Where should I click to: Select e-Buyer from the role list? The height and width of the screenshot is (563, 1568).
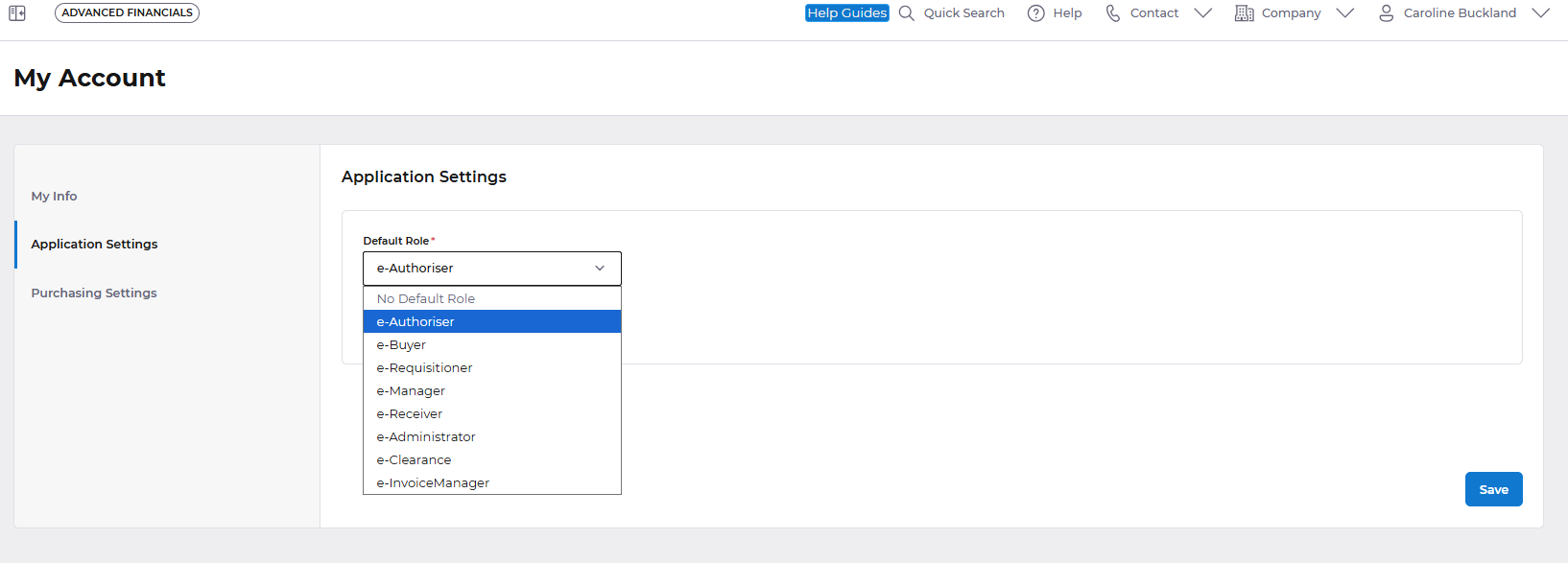click(x=401, y=344)
